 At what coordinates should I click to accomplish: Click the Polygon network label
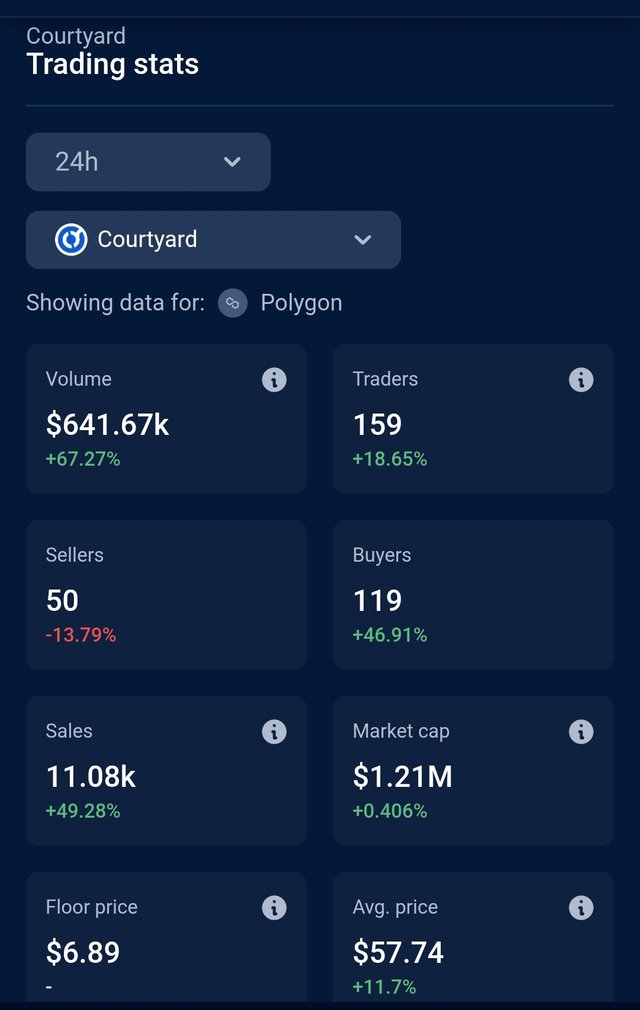[x=301, y=303]
